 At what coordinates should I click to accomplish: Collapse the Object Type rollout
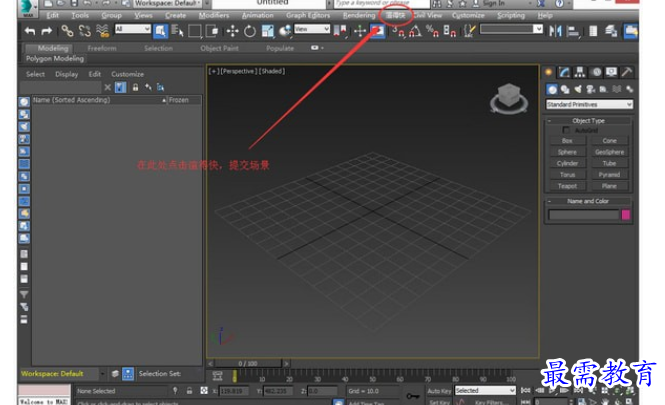pyautogui.click(x=589, y=120)
